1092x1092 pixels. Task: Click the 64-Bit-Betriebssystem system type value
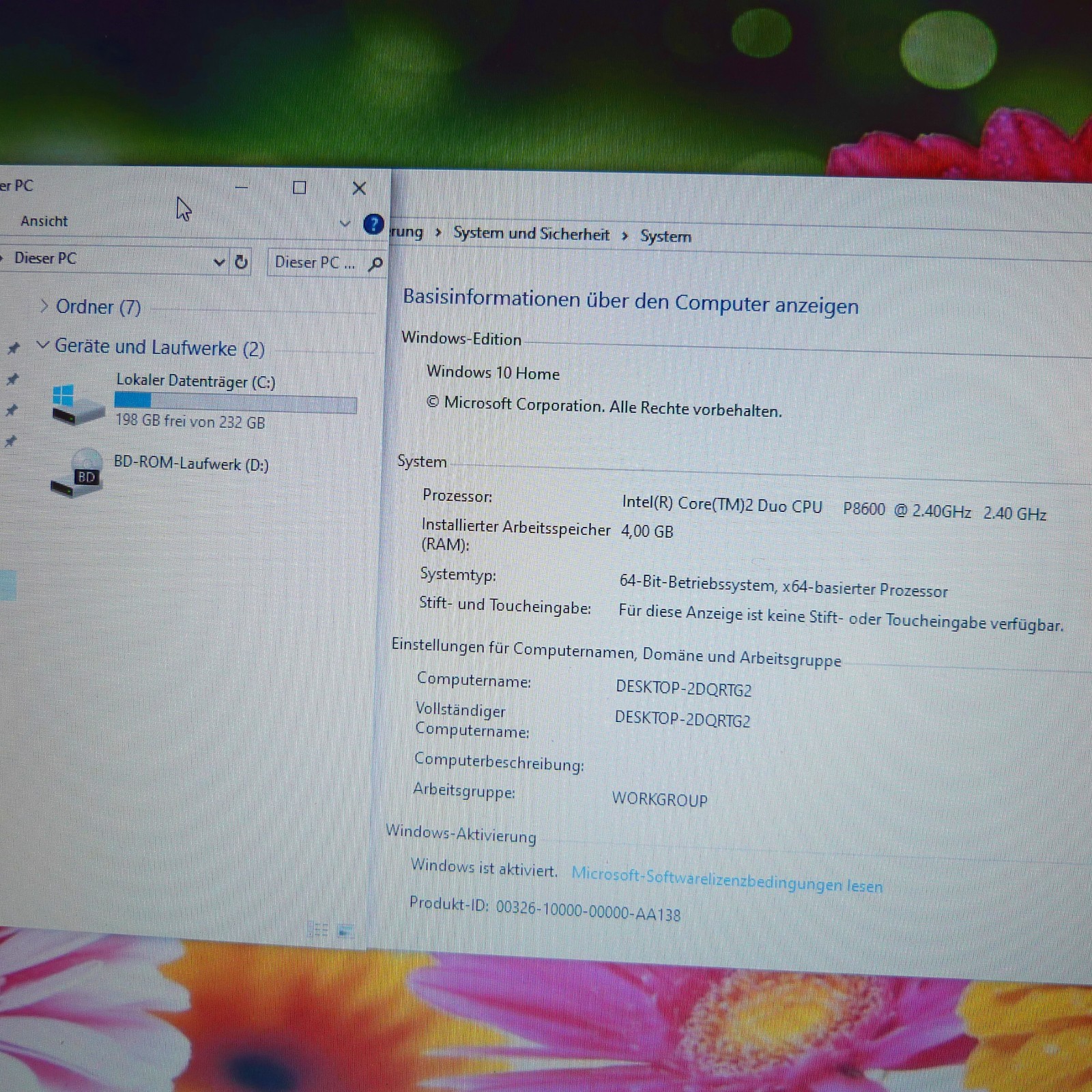(784, 586)
